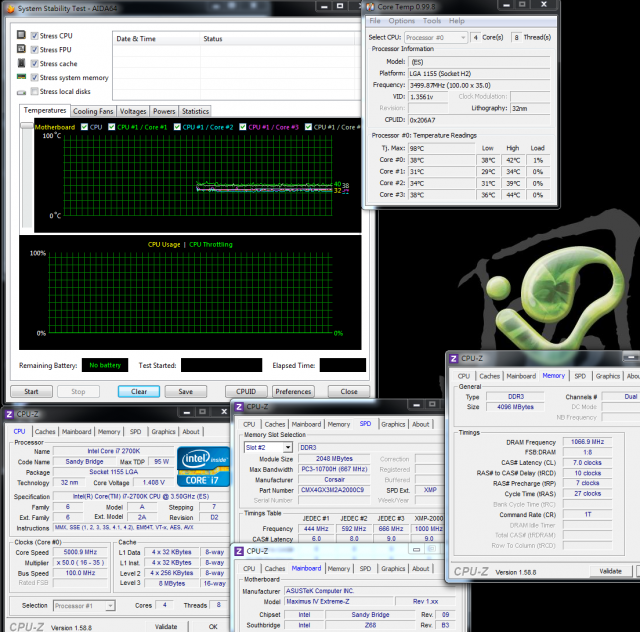Image resolution: width=640 pixels, height=632 pixels.
Task: Click the Z icon of the CPU-Z Mainboard window
Action: pyautogui.click(x=239, y=551)
